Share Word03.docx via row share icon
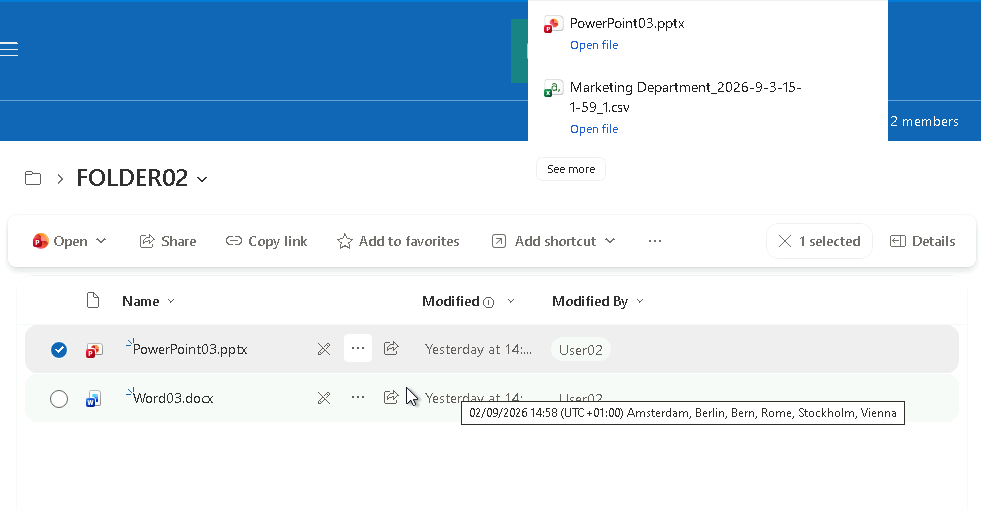Screen dimensions: 981x510 coord(391,397)
